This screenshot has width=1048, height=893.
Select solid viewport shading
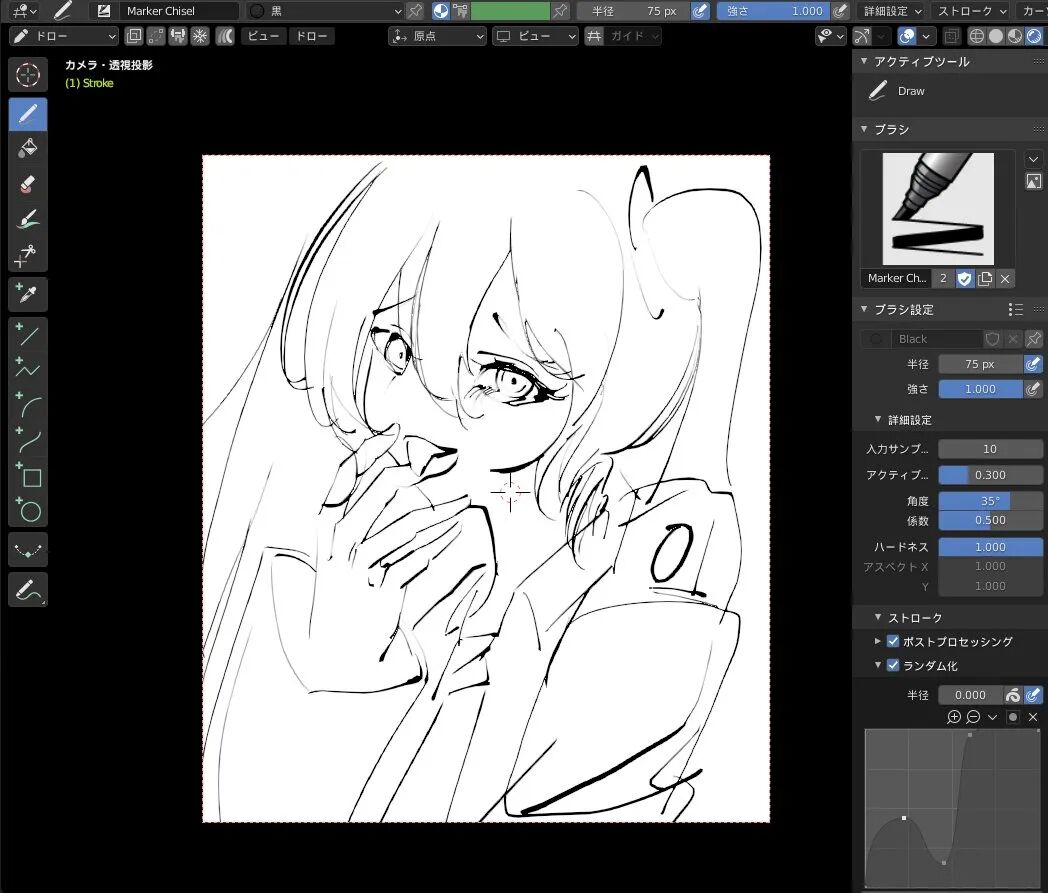(x=996, y=36)
